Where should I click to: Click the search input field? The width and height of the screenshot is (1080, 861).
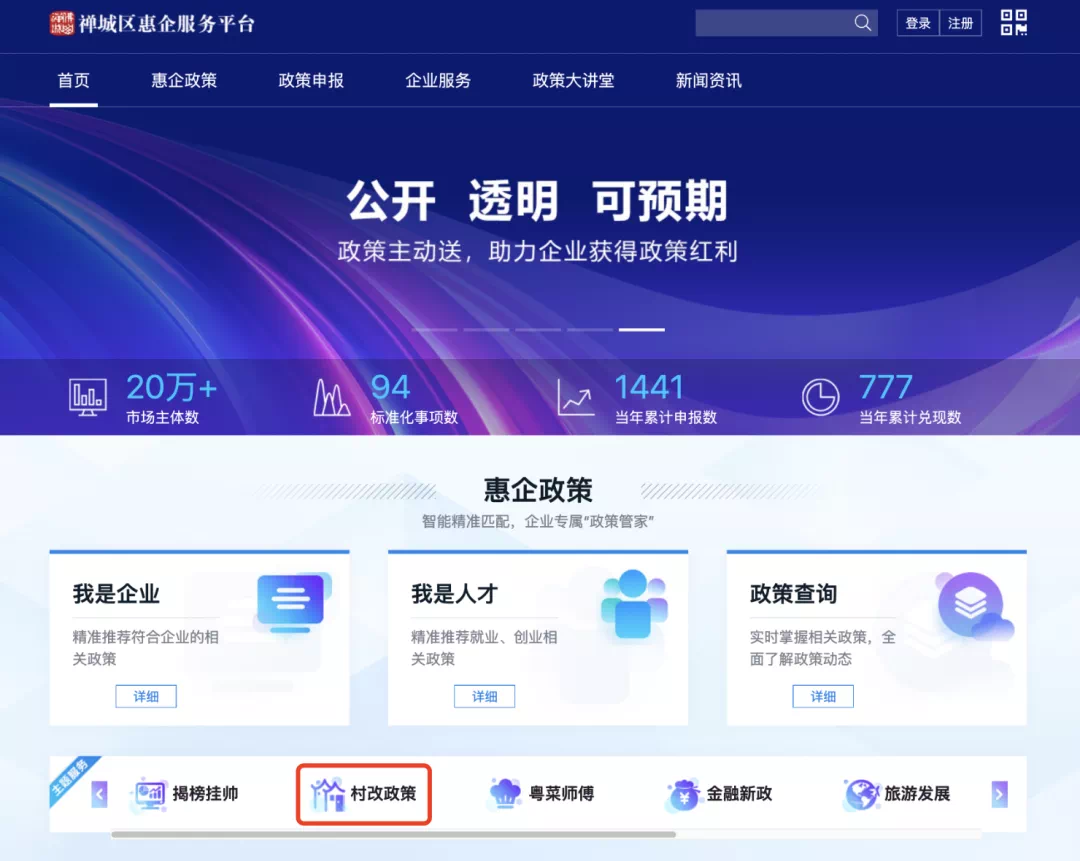coord(774,23)
